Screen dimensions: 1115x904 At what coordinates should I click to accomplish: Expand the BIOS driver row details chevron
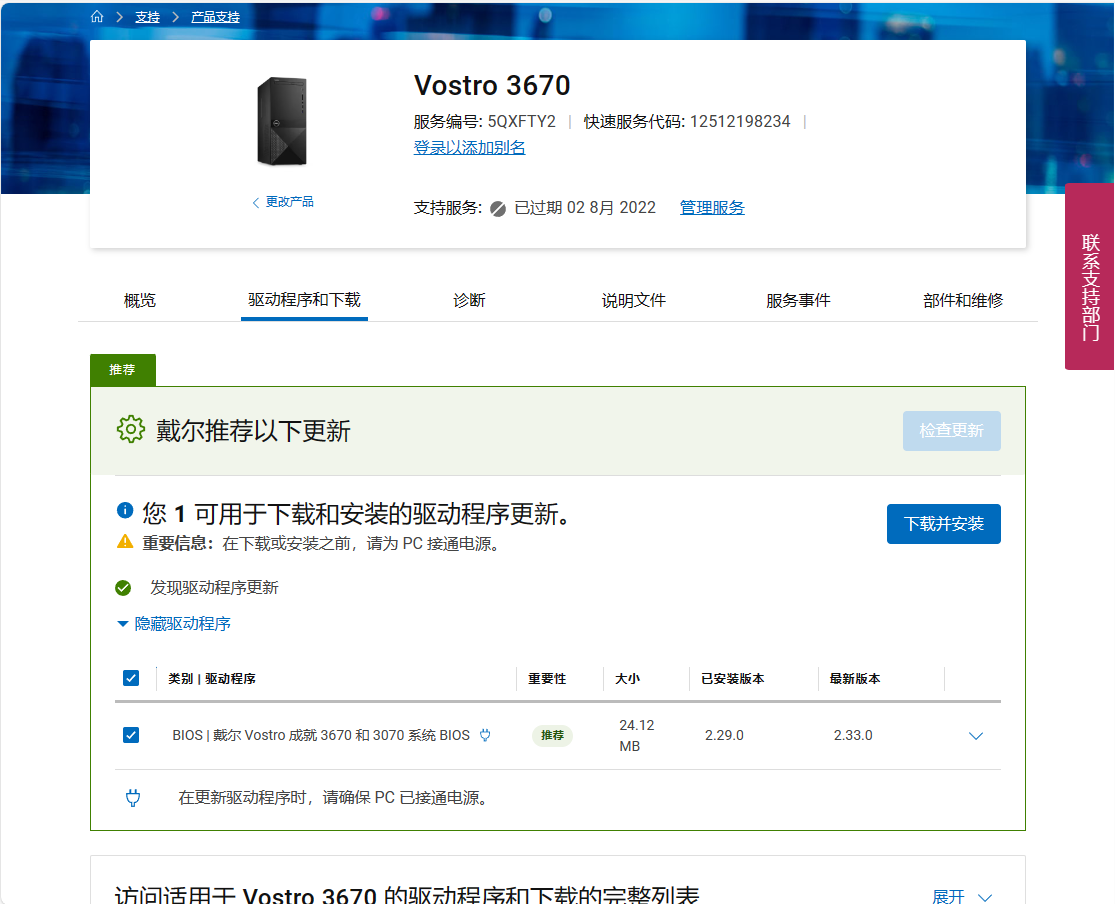(x=976, y=735)
